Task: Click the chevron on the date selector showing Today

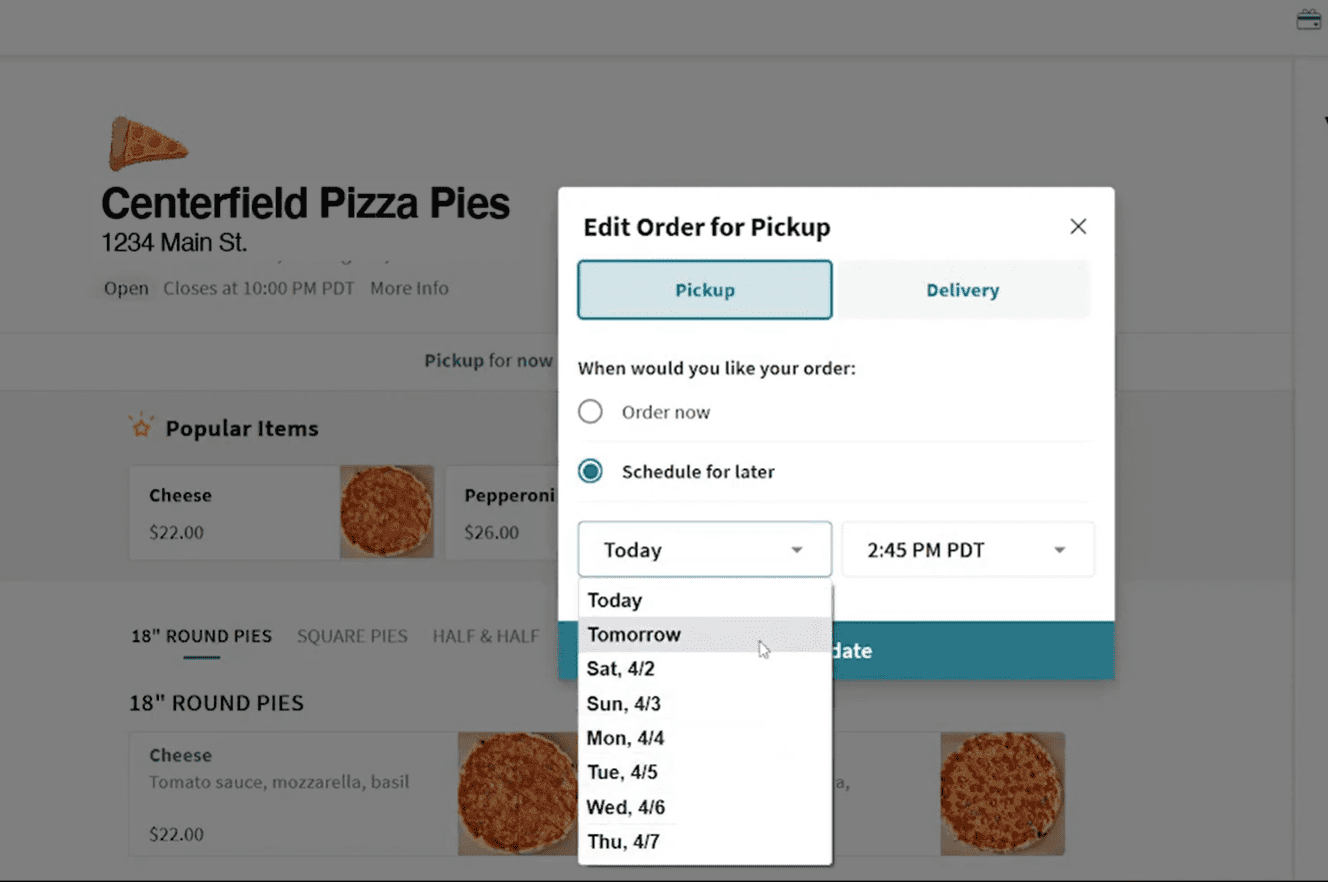Action: pyautogui.click(x=796, y=549)
